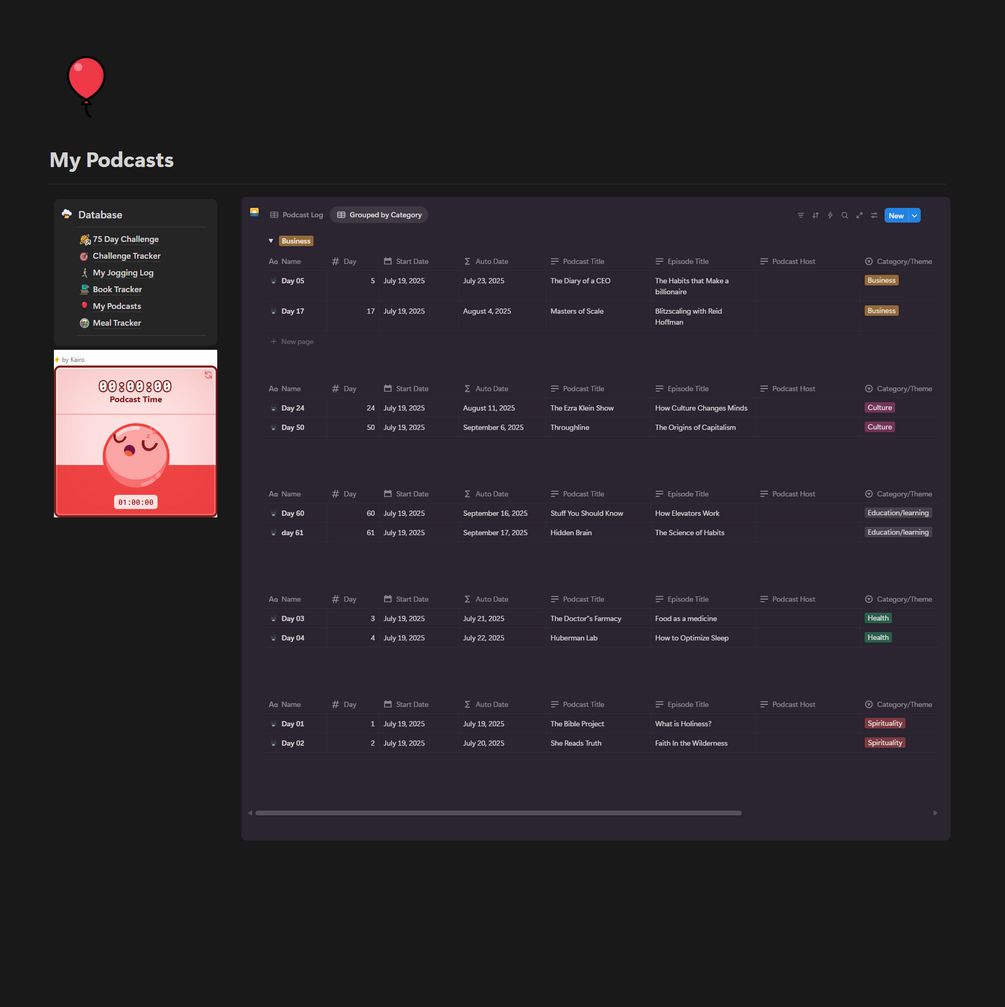The height and width of the screenshot is (1007, 1005).
Task: Switch to the Podcast Log view tab
Action: tap(297, 215)
